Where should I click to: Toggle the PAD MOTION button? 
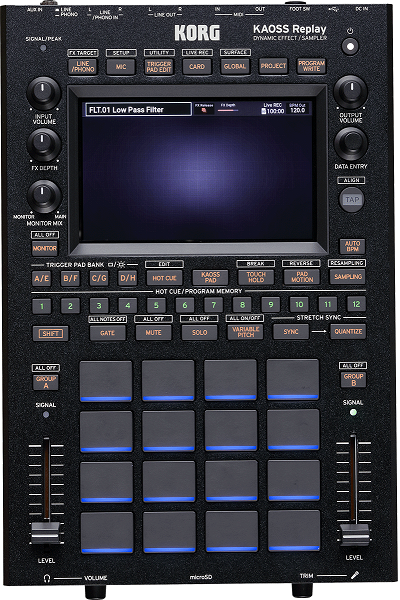(x=302, y=277)
